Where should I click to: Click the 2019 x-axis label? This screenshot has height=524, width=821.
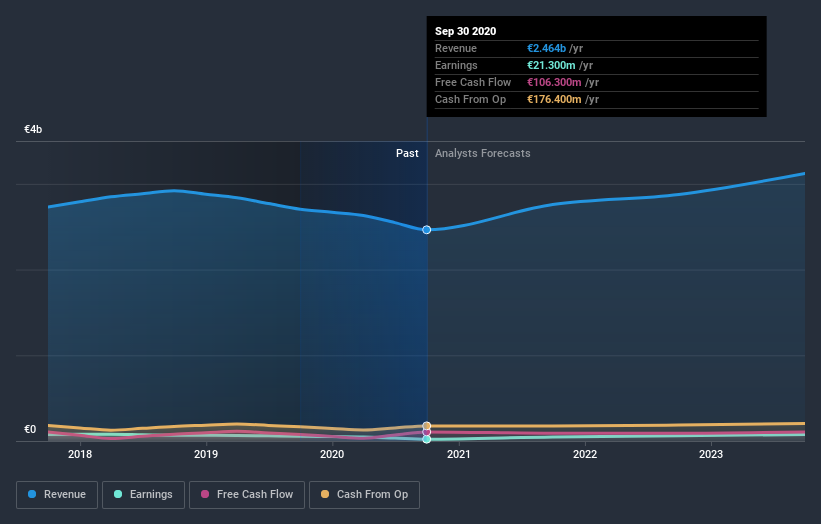click(x=206, y=454)
